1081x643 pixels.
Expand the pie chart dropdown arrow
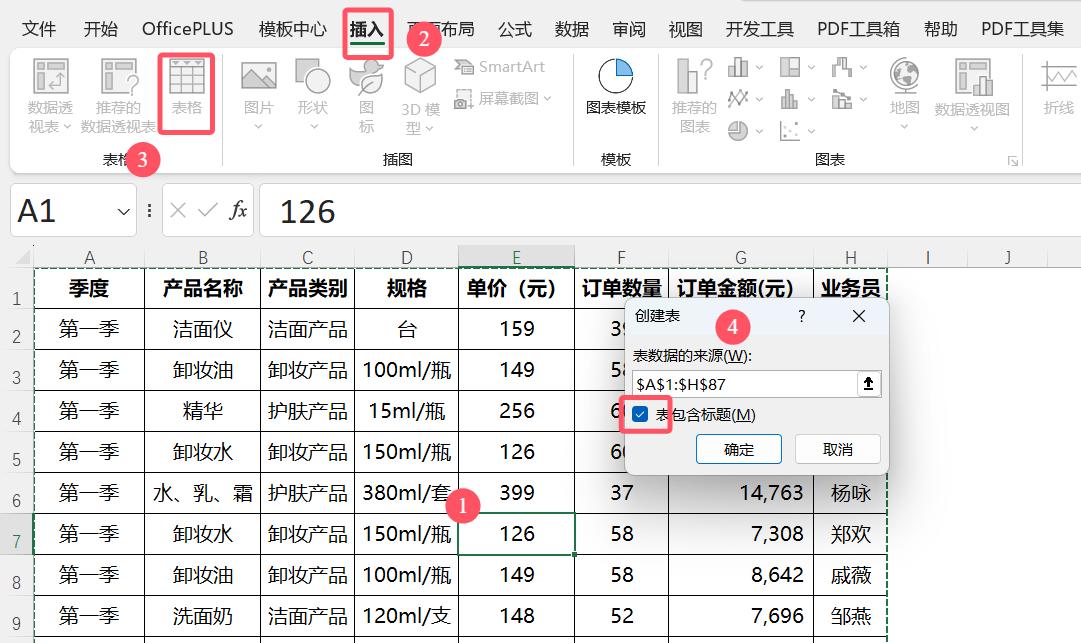coord(759,130)
